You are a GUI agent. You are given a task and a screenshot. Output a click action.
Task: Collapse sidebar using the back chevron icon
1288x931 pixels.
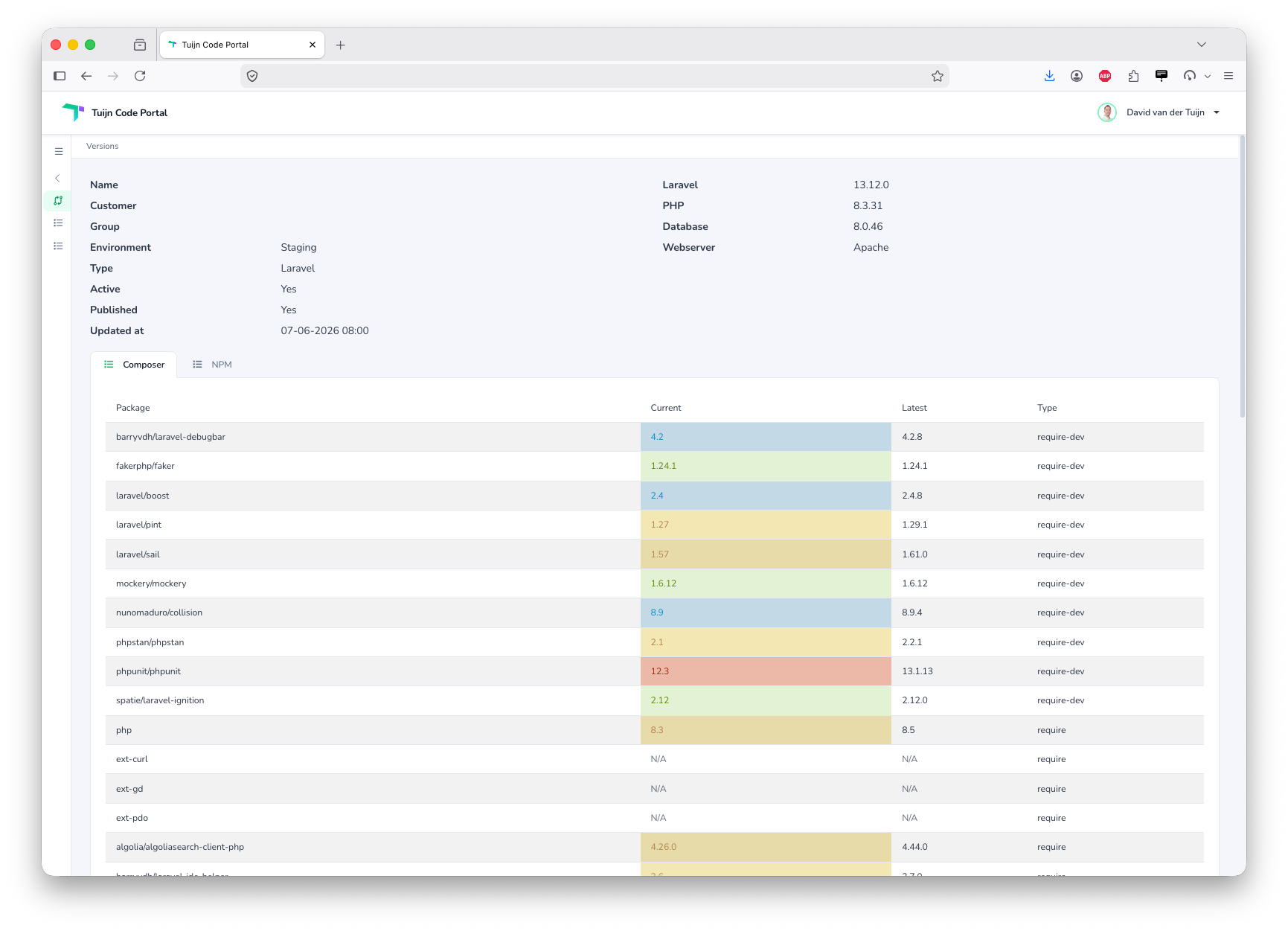pyautogui.click(x=58, y=179)
